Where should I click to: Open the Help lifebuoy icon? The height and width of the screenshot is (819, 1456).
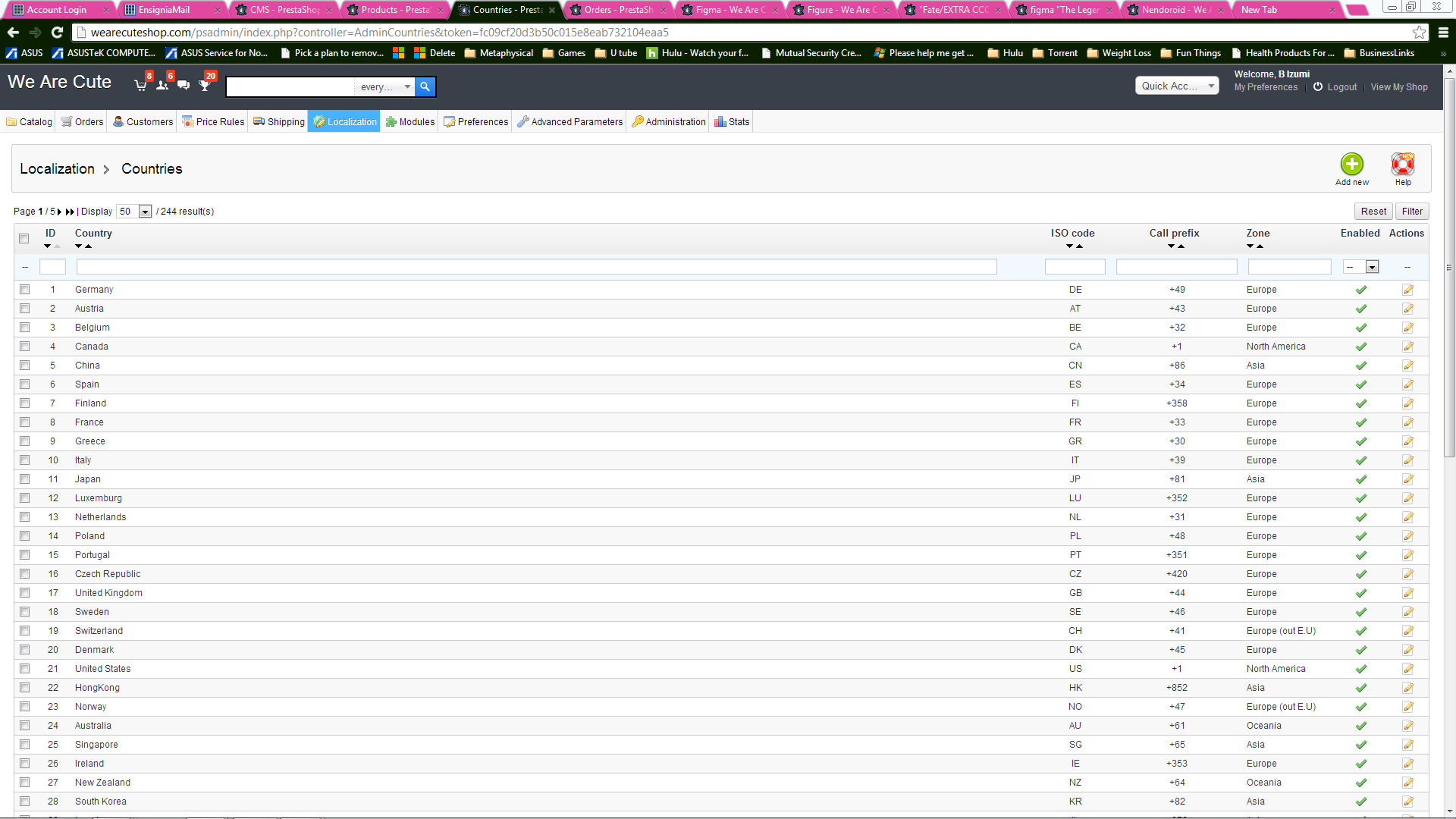[1402, 165]
